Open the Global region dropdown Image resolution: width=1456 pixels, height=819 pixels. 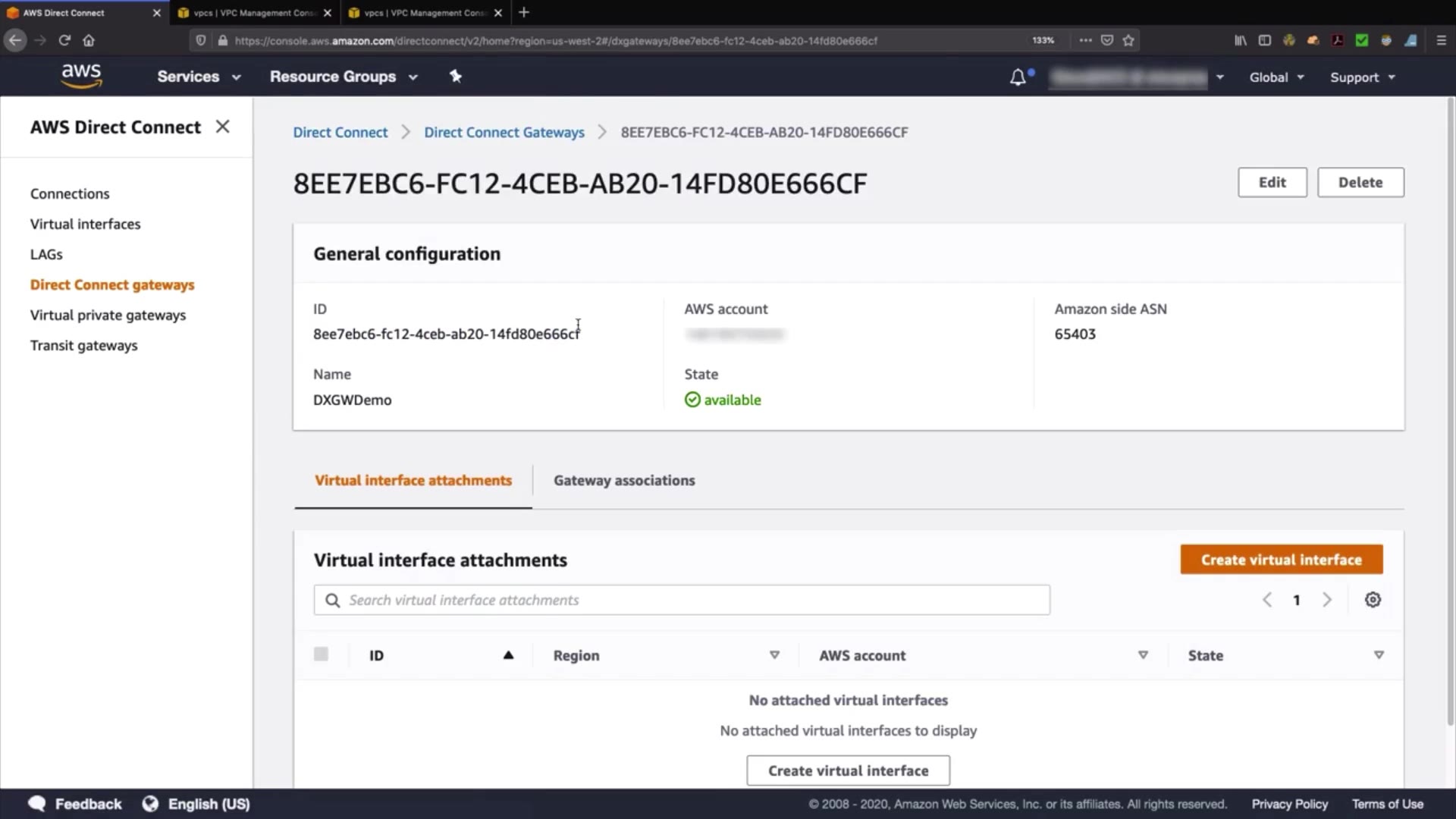coord(1276,77)
